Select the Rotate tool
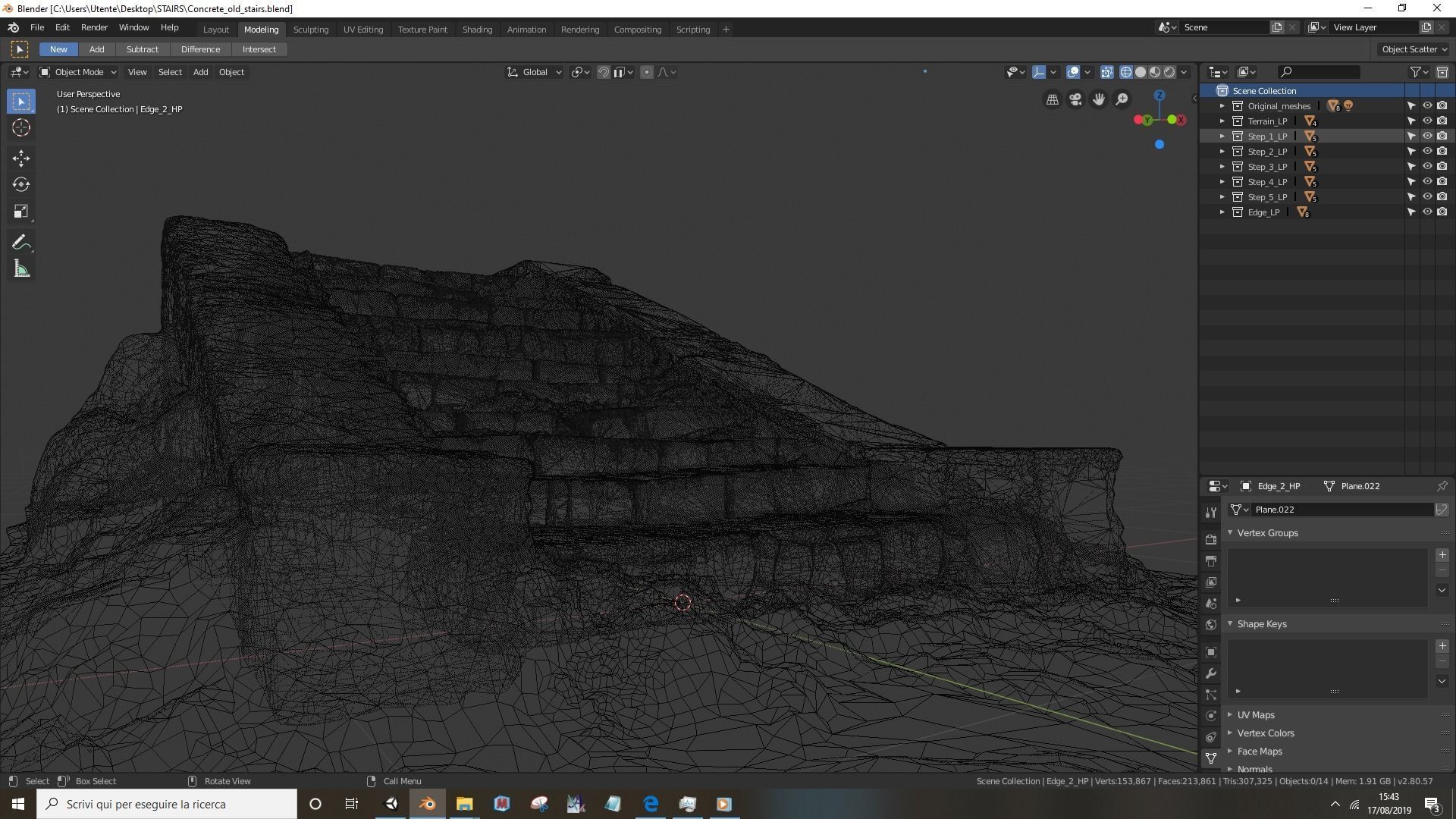This screenshot has height=819, width=1456. (x=21, y=184)
